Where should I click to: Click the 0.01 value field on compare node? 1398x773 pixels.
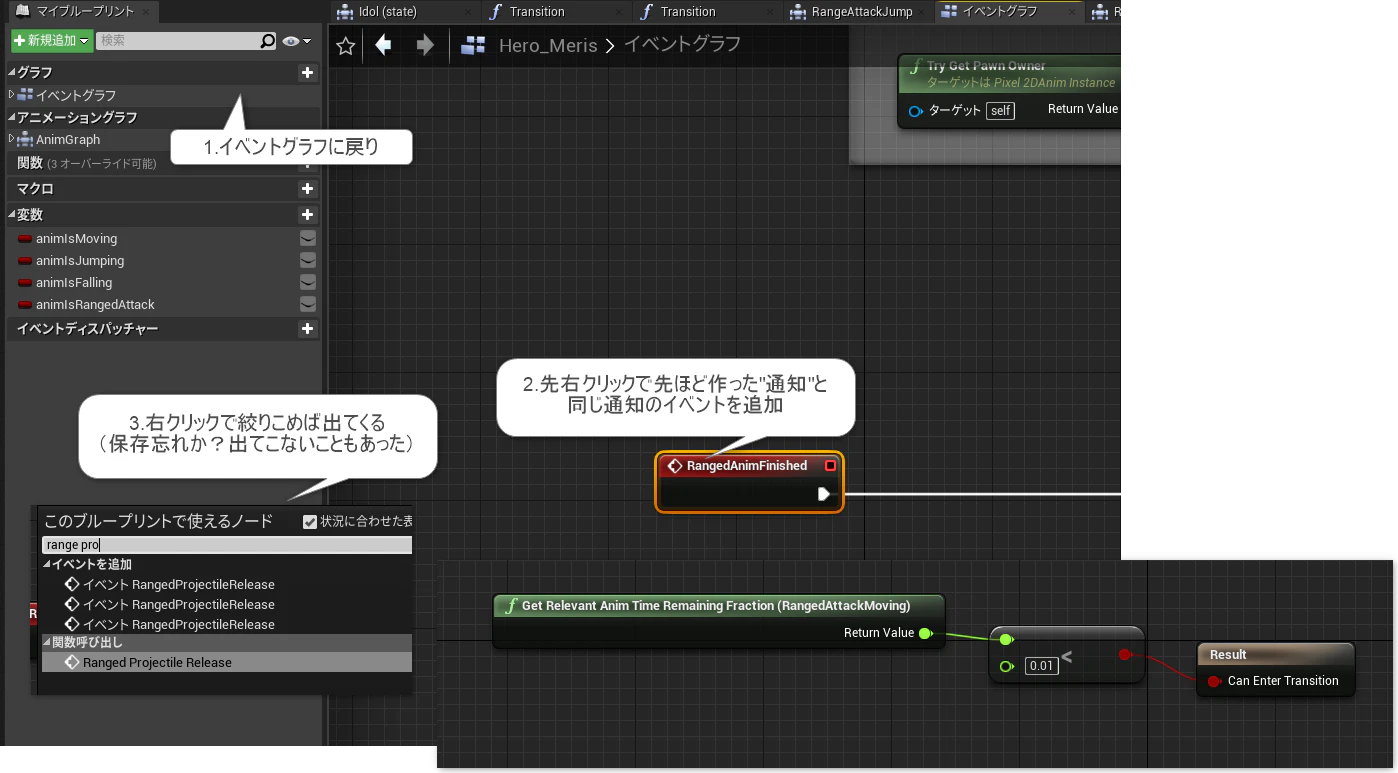(x=1042, y=666)
